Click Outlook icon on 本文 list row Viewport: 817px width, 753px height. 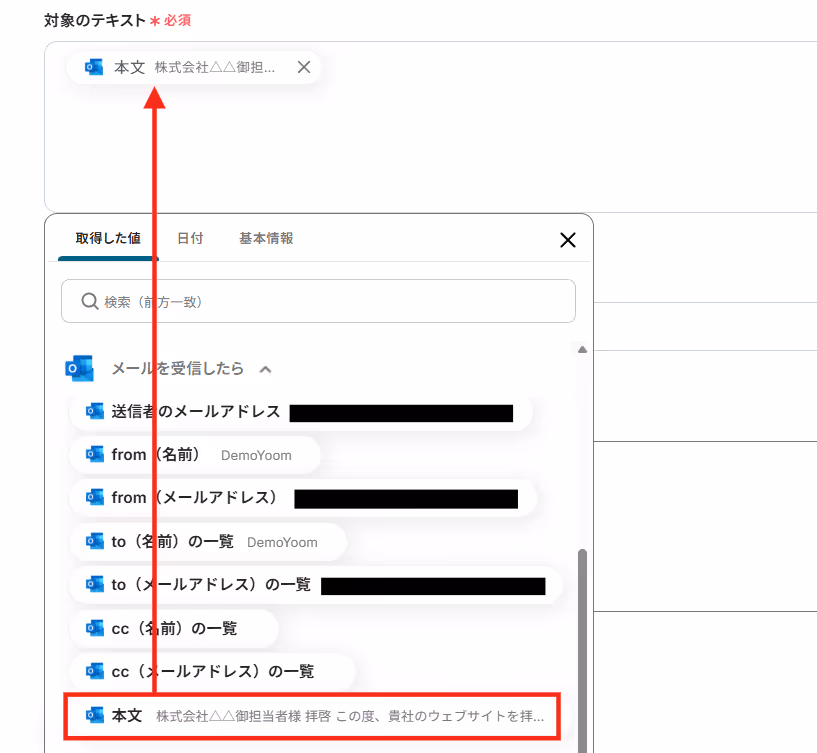(x=94, y=715)
